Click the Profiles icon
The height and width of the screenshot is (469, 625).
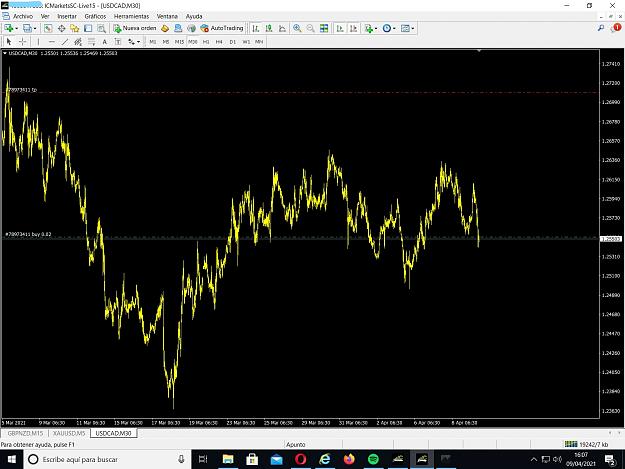point(27,28)
